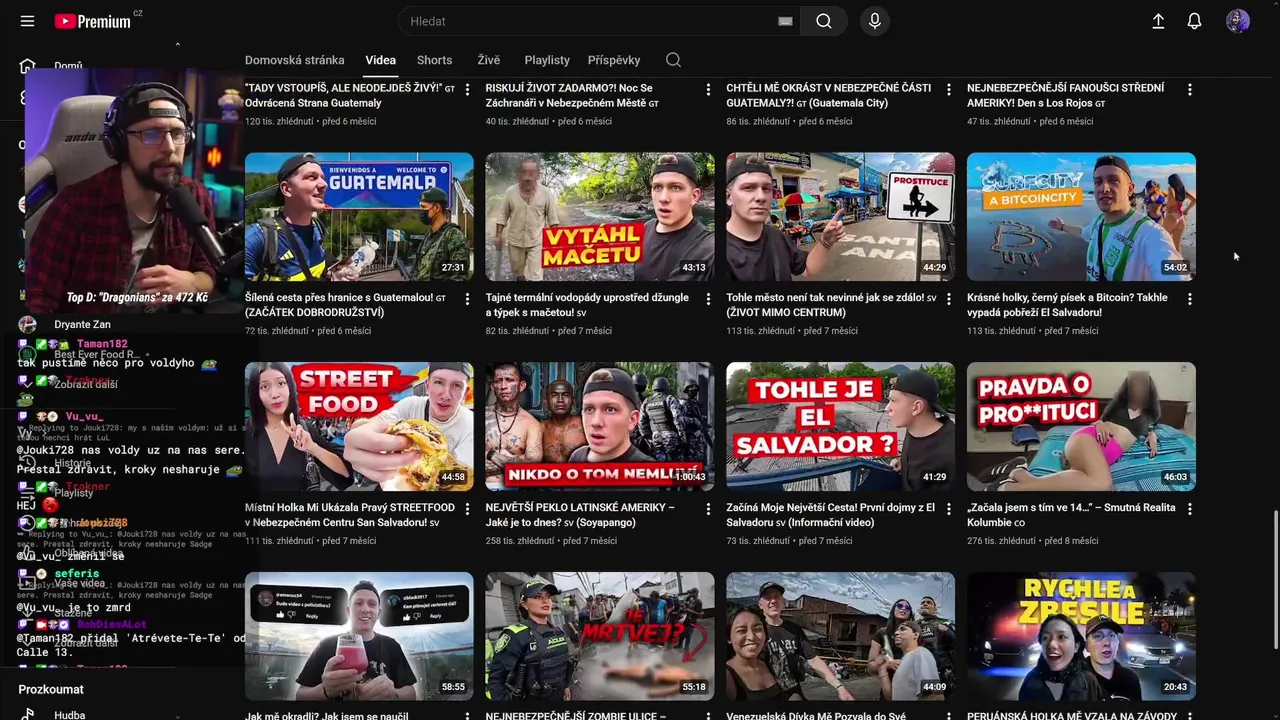The height and width of the screenshot is (720, 1280).
Task: Open the 58:55 drink video thumbnail
Action: [x=359, y=636]
